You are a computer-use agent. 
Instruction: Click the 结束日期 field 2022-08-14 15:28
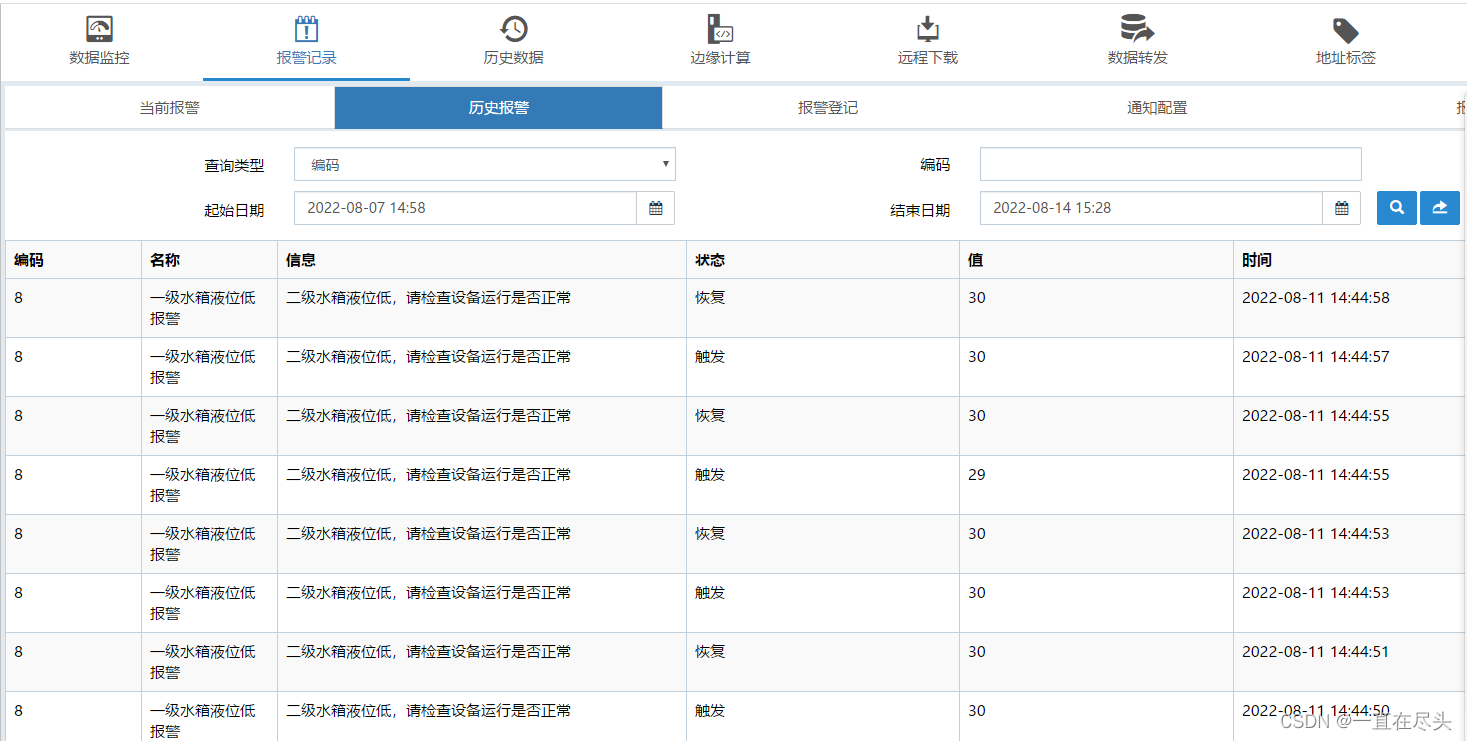tap(1152, 208)
